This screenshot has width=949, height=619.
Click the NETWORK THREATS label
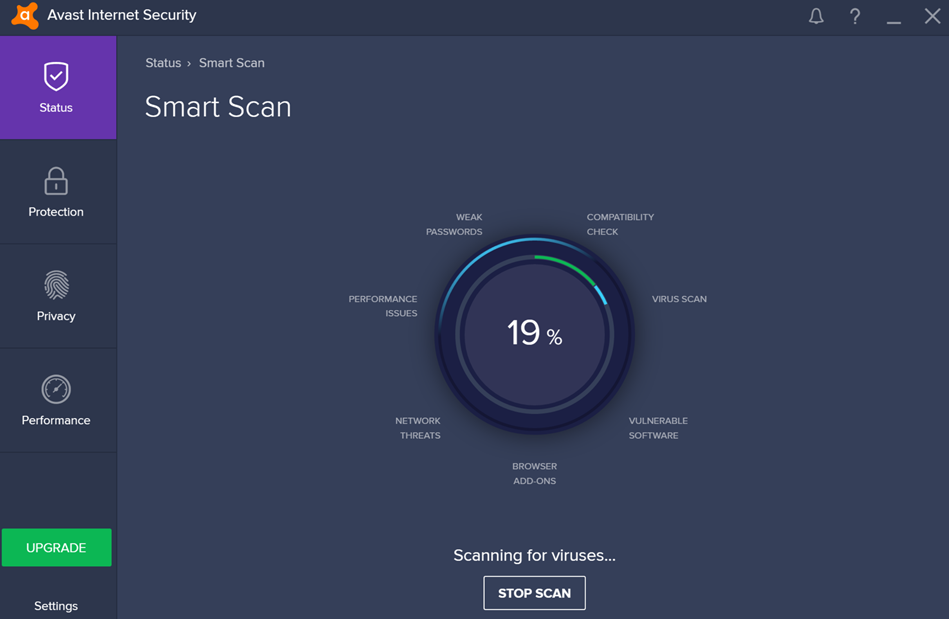pyautogui.click(x=418, y=428)
